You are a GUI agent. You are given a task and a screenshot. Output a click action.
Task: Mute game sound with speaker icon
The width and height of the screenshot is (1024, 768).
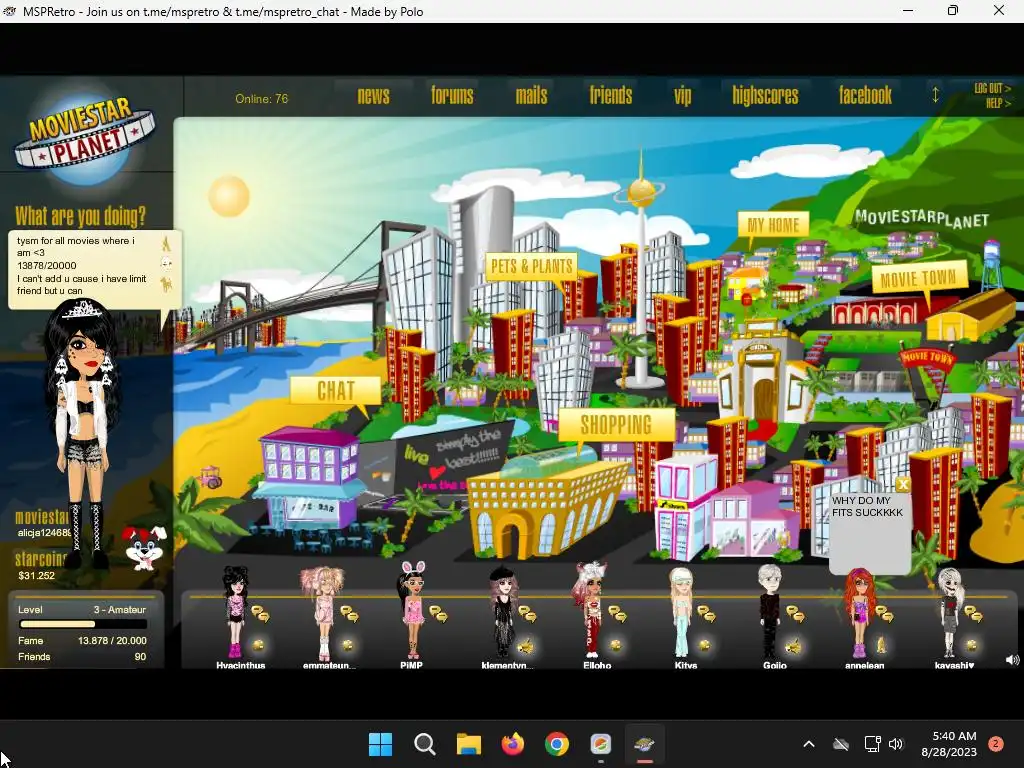click(x=1012, y=660)
